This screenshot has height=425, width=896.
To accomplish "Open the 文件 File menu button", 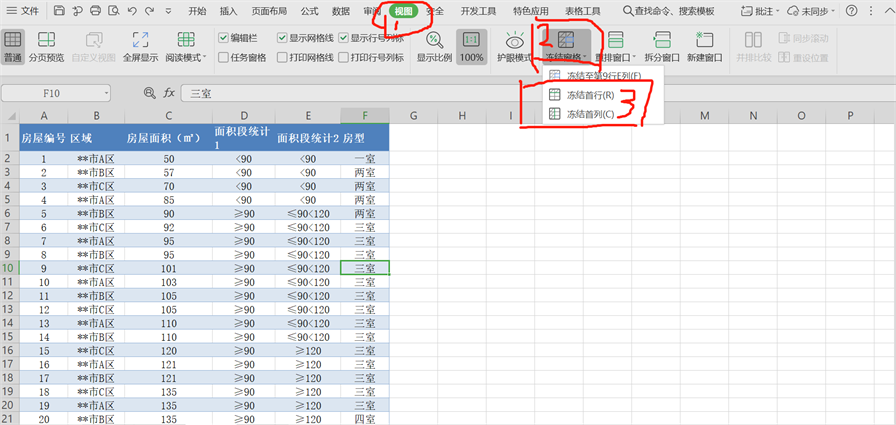I will pos(24,11).
